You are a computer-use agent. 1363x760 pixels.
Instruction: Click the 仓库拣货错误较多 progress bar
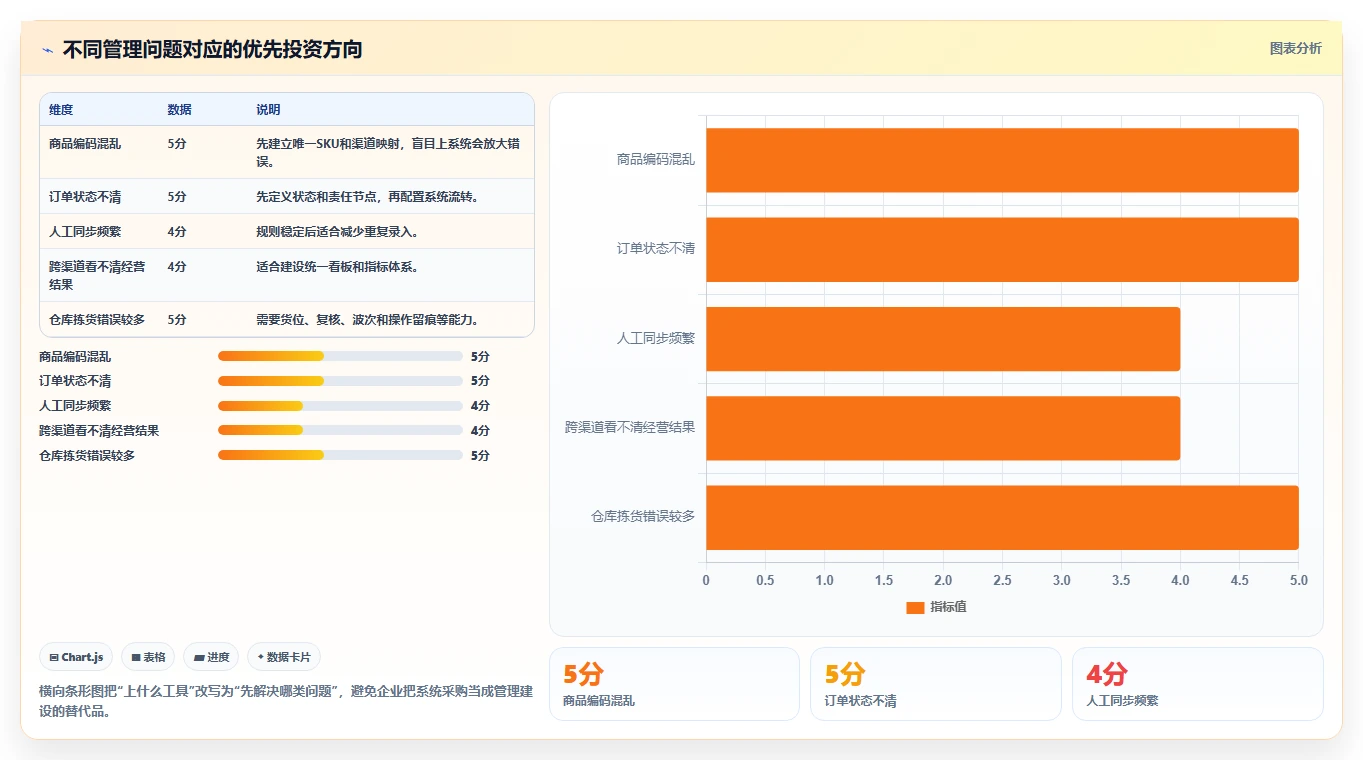click(340, 456)
